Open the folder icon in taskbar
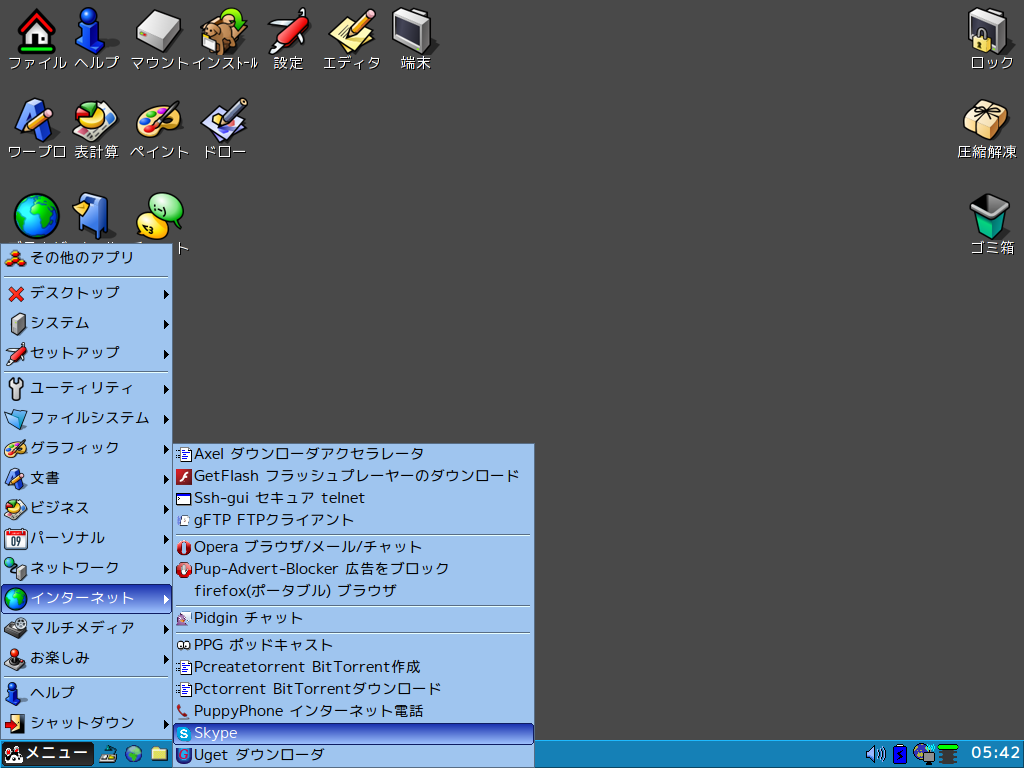Screen dimensions: 1024x768 (159, 754)
